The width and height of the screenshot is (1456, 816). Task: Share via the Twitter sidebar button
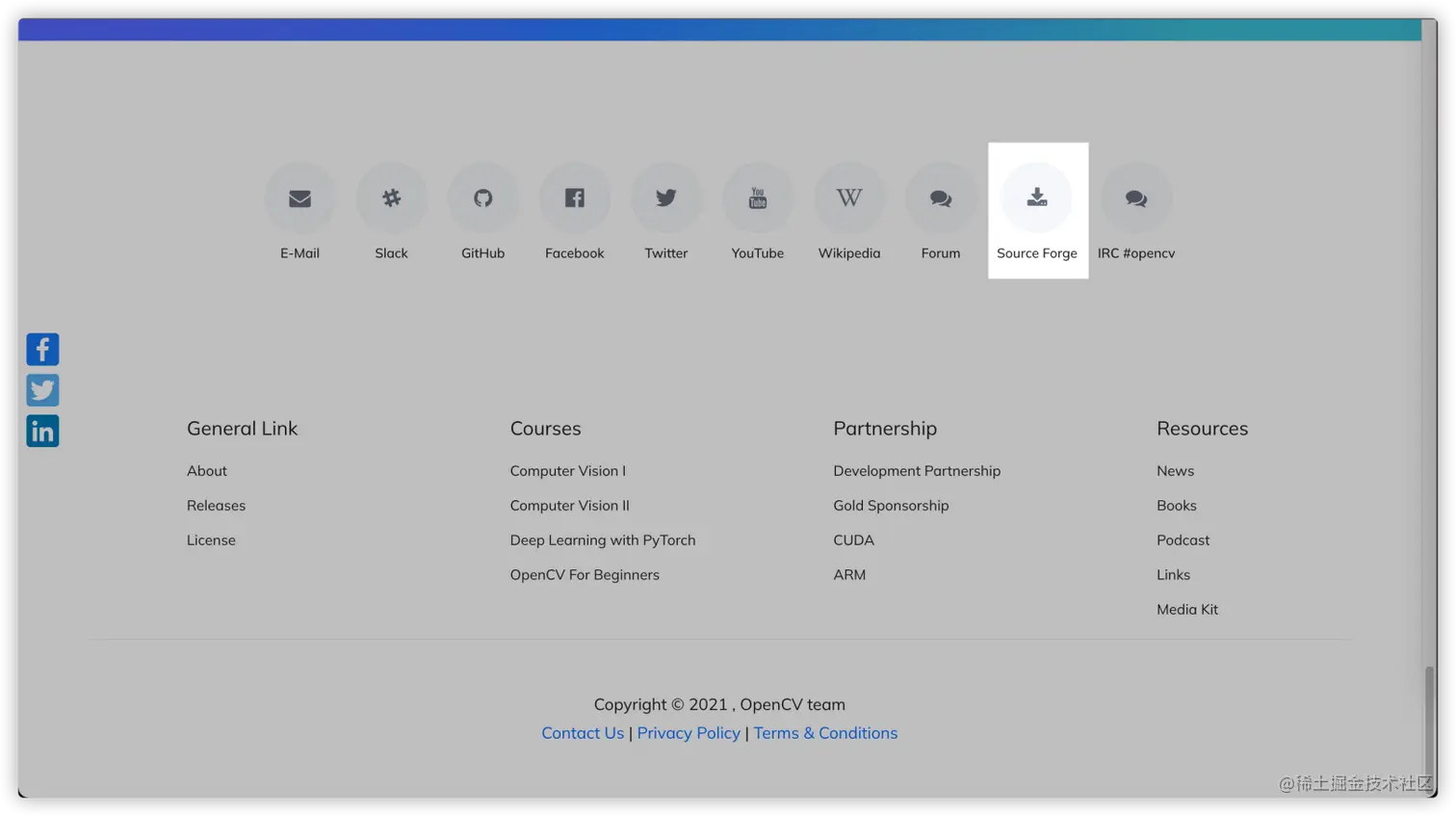42,390
